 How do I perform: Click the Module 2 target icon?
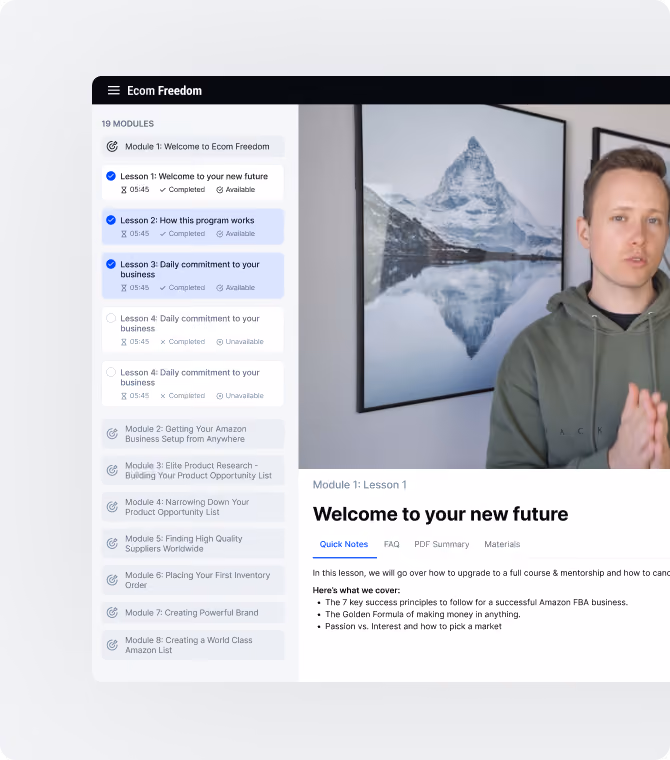click(x=112, y=434)
